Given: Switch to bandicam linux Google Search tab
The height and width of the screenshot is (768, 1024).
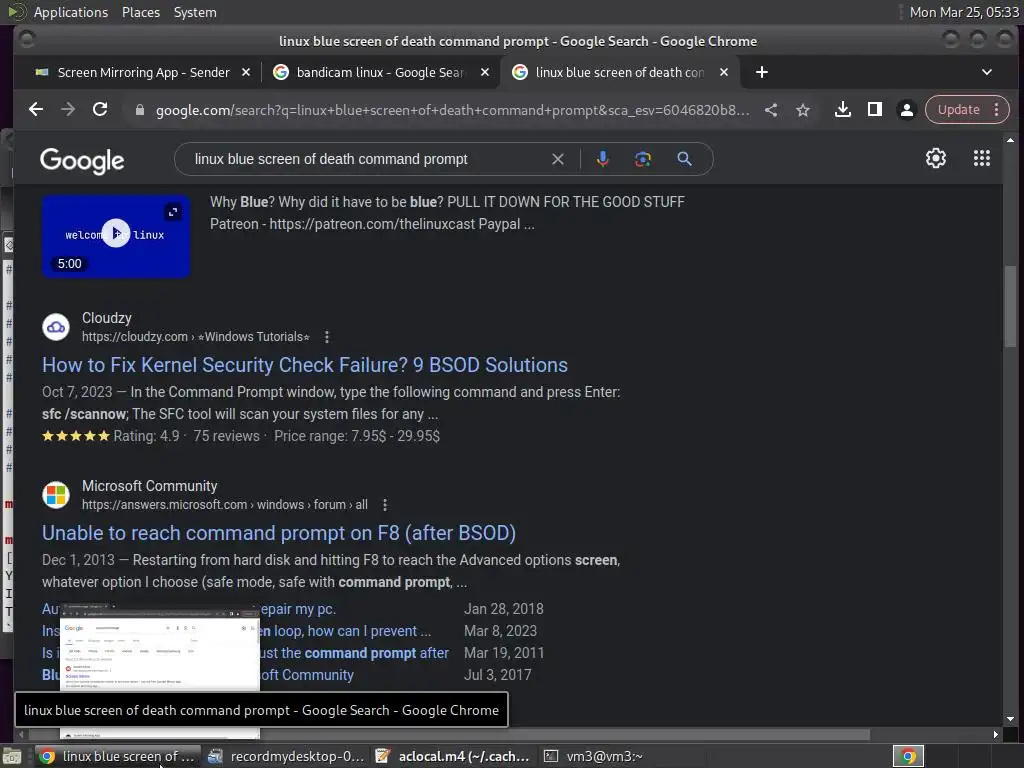Looking at the screenshot, I should (380, 72).
